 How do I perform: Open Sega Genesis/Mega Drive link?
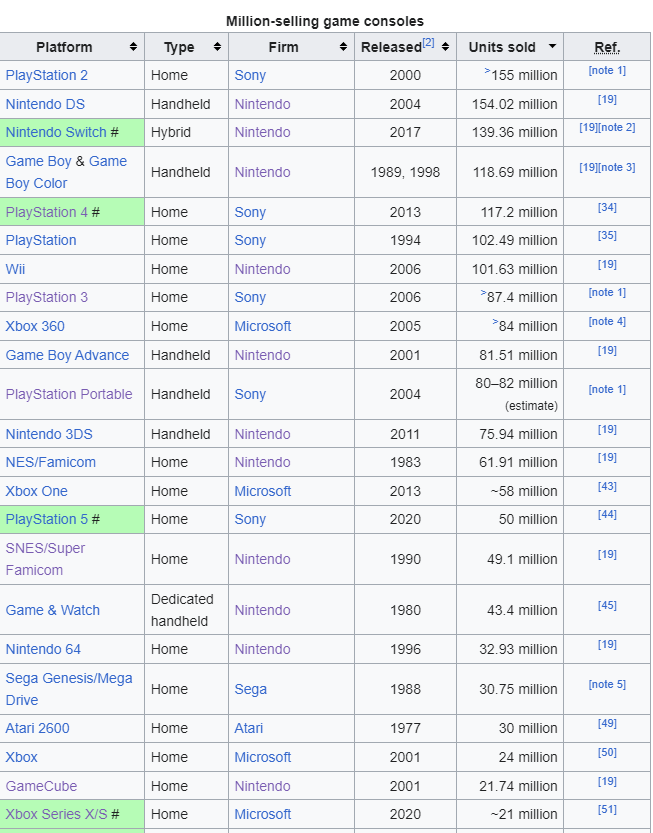[69, 689]
